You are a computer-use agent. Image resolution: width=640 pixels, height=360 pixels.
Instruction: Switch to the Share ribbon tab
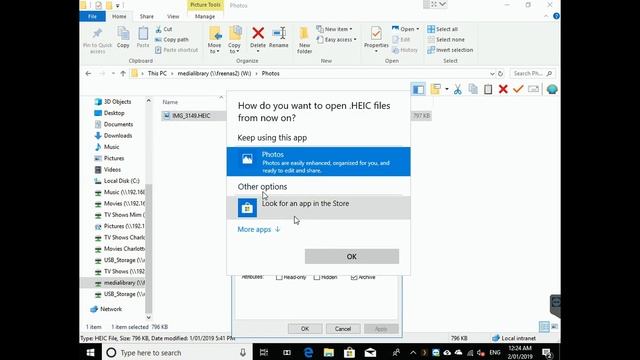pyautogui.click(x=147, y=16)
